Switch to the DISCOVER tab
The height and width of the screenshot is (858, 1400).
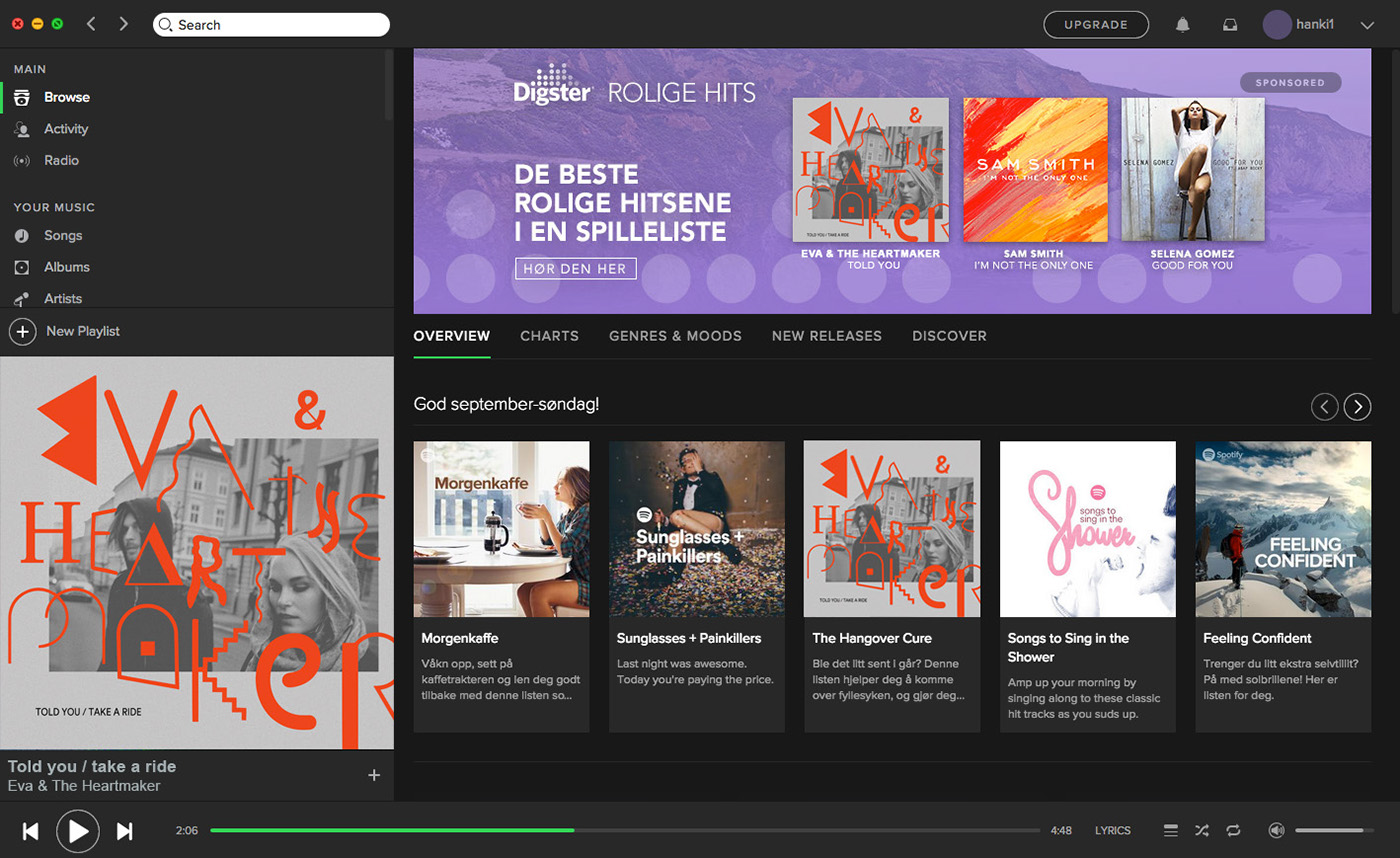(x=949, y=336)
